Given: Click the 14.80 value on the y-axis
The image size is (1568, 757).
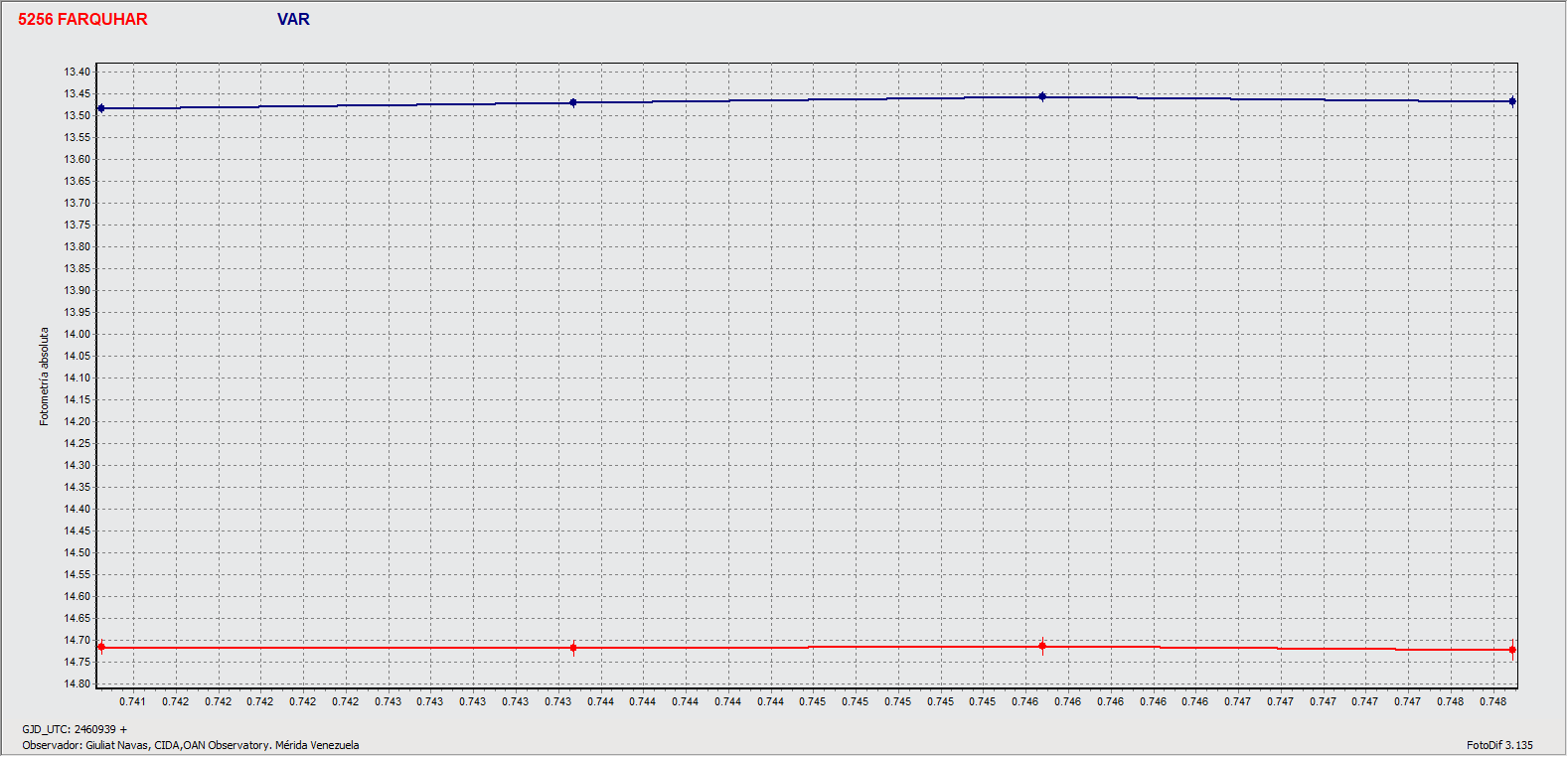Looking at the screenshot, I should (78, 683).
